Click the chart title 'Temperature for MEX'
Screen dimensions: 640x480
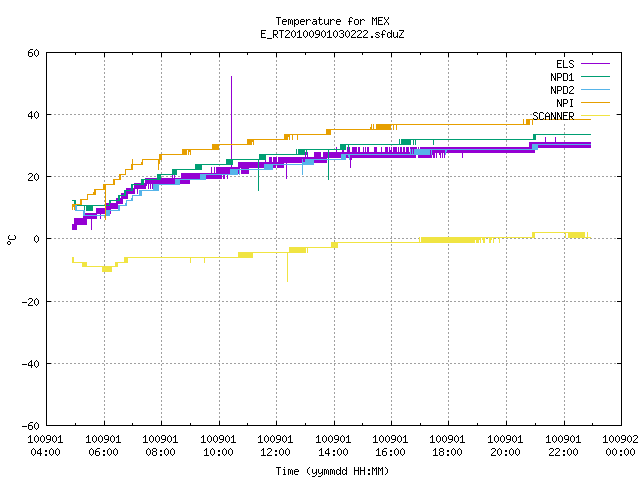click(332, 21)
